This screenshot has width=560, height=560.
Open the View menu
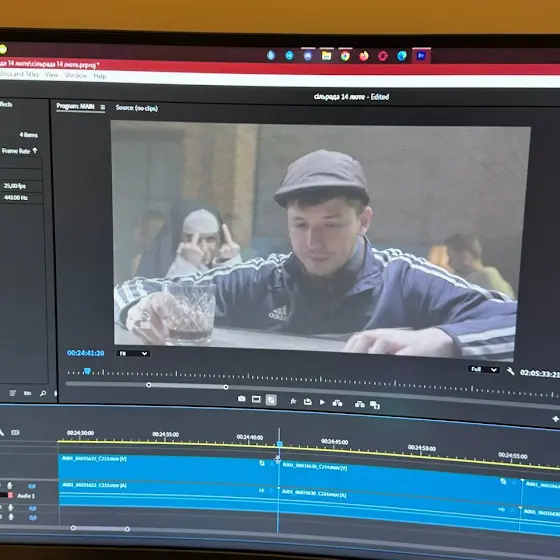point(51,75)
